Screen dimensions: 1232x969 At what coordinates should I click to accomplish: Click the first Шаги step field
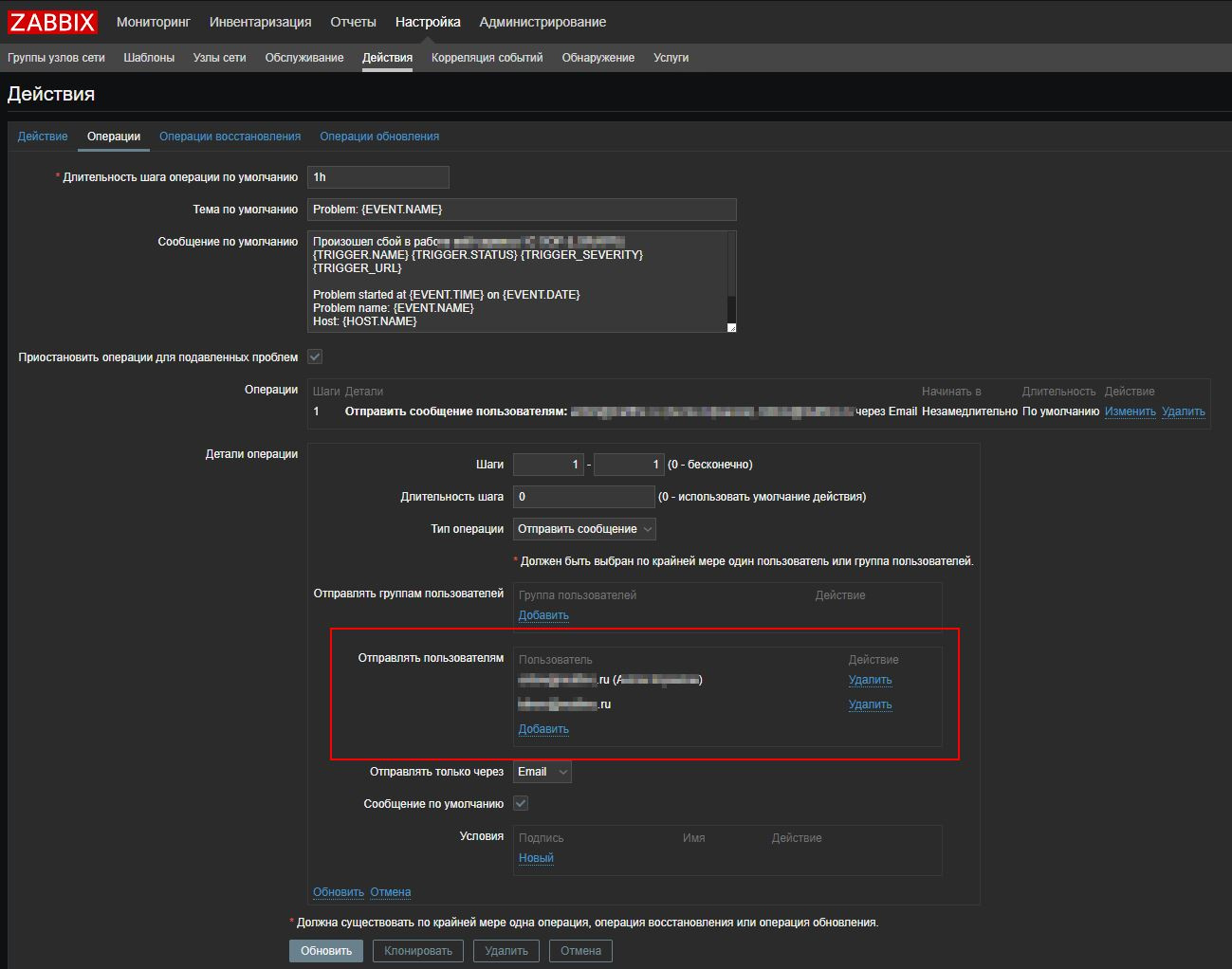548,465
